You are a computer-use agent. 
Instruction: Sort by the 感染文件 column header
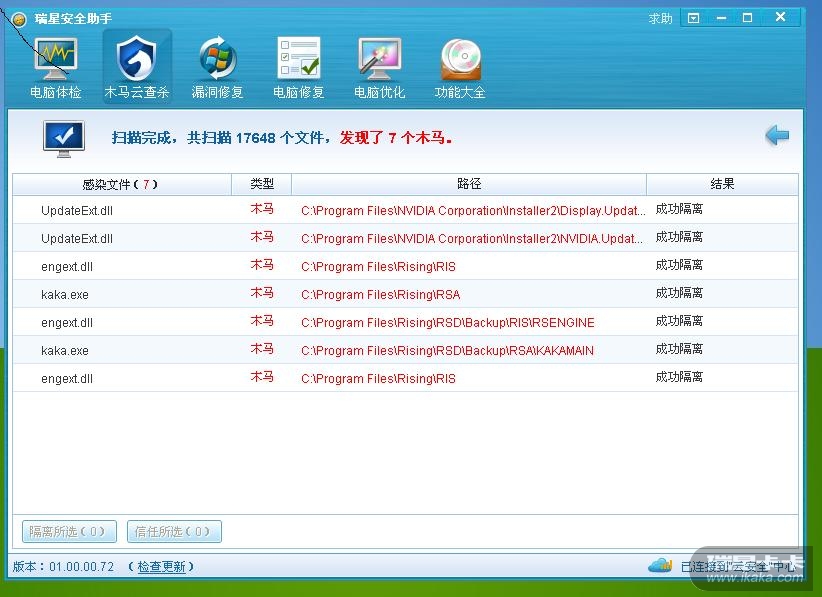pos(122,184)
